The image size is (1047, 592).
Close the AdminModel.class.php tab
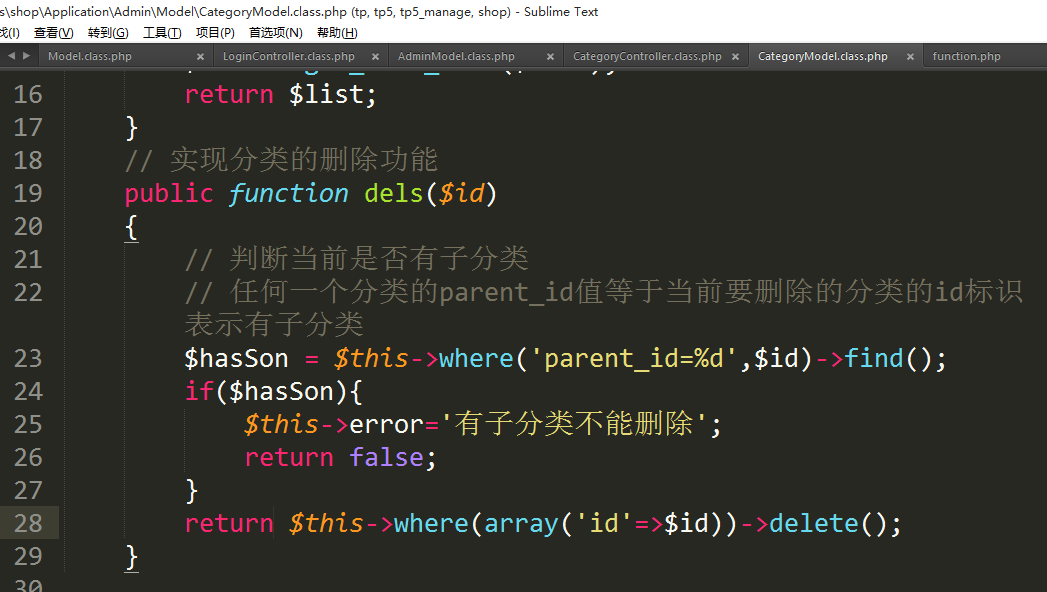point(550,57)
